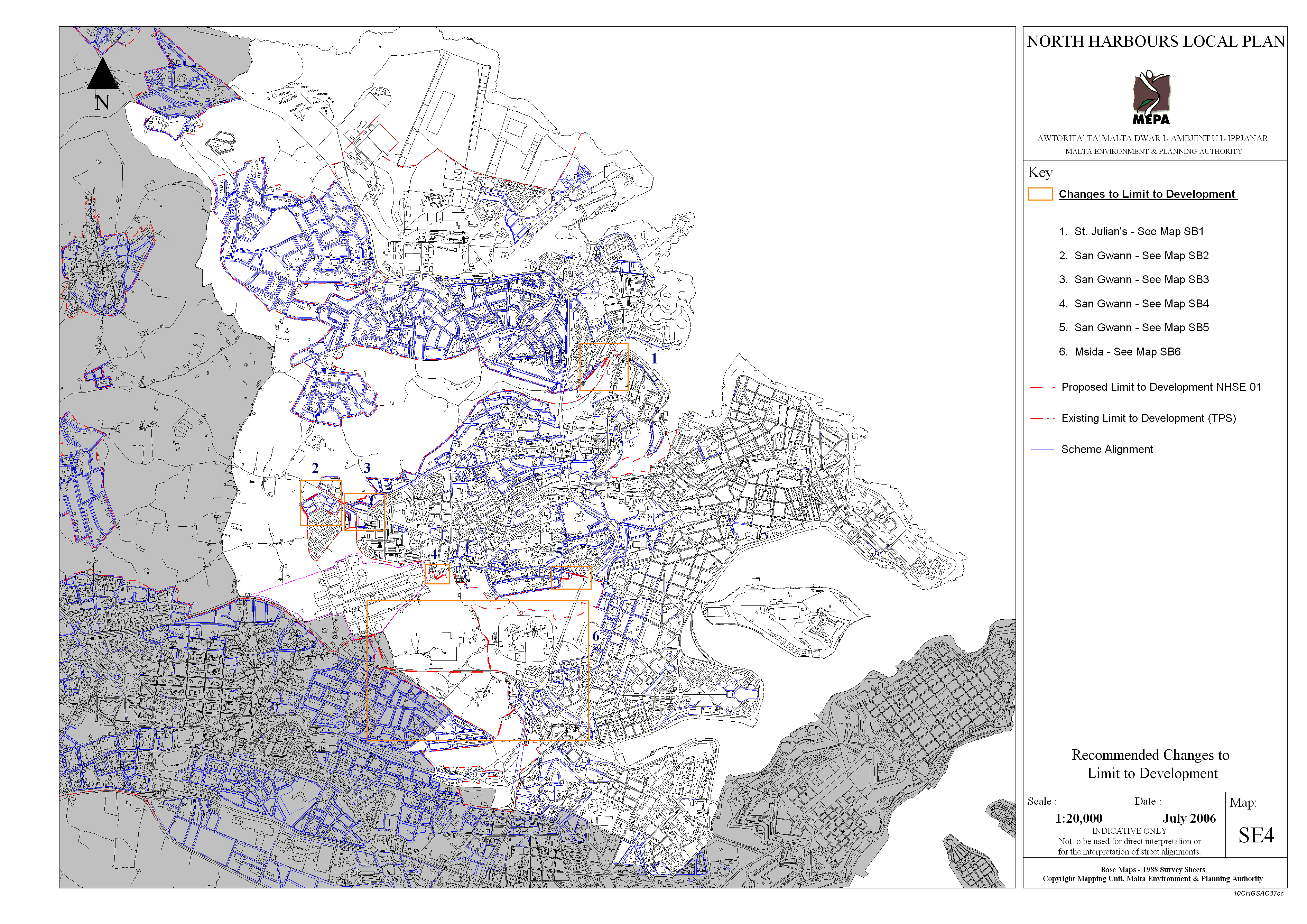The width and height of the screenshot is (1307, 924).
Task: Click 'MALTA ENVIRONMENT & PLANNING AUTHORITY' text
Action: (x=1153, y=151)
